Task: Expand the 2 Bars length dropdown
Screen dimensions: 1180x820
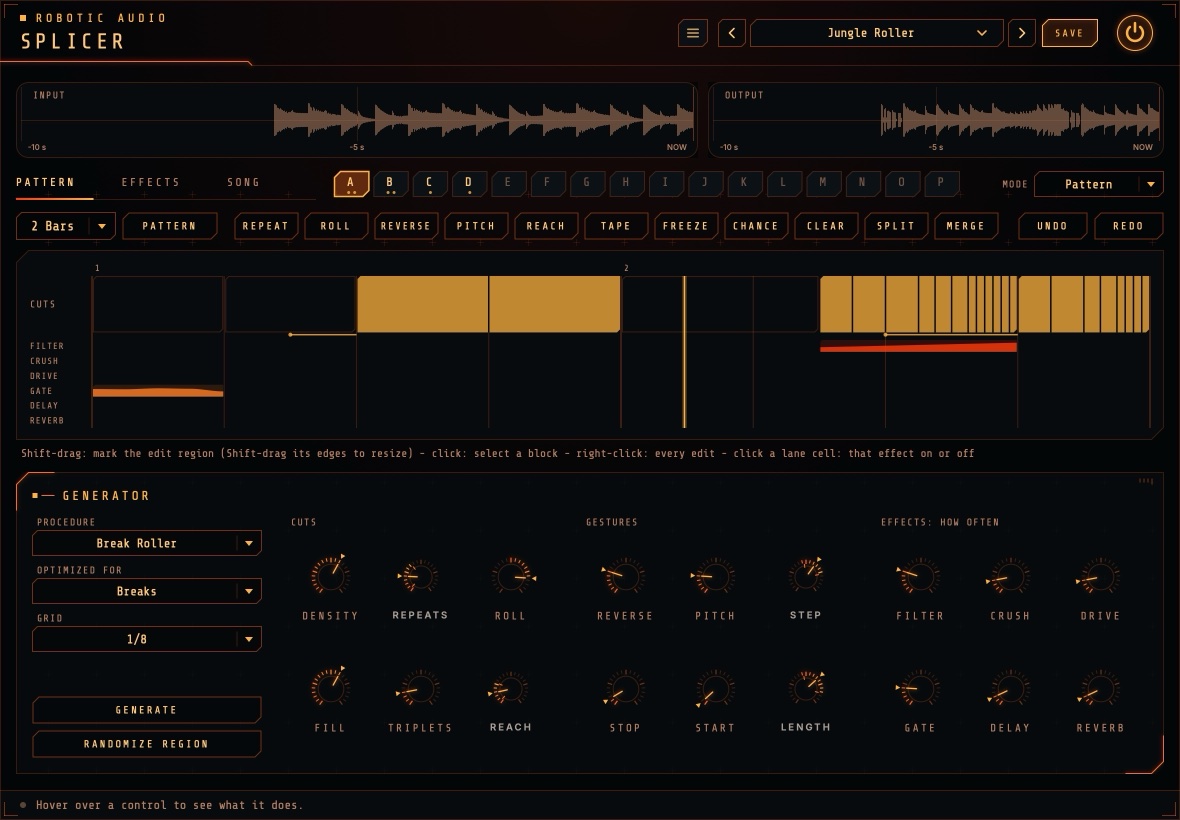Action: click(65, 226)
